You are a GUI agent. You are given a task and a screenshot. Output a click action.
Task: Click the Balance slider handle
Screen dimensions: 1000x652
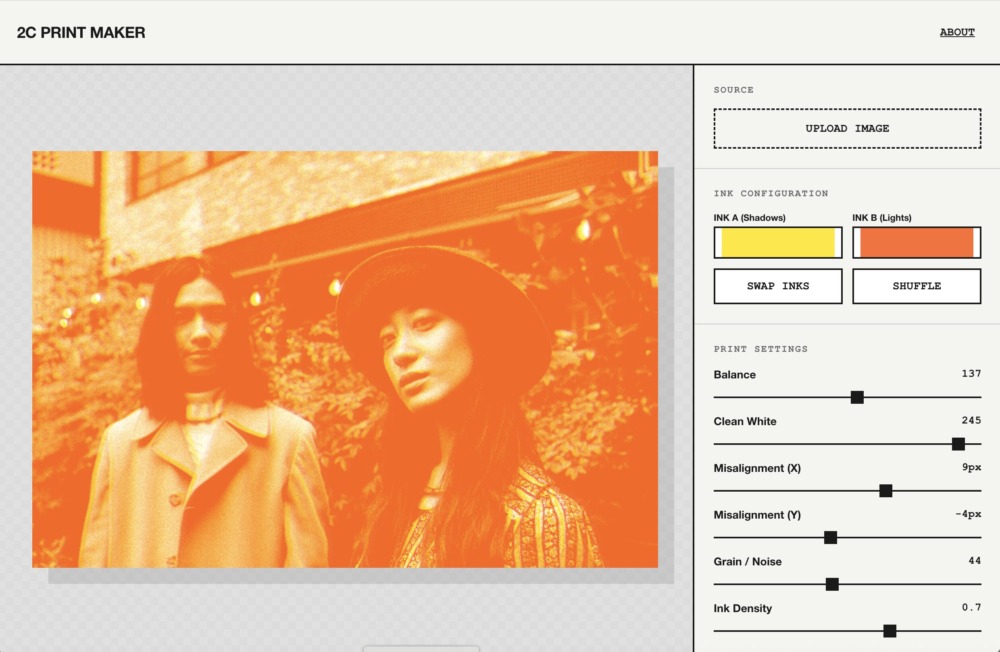tap(857, 397)
